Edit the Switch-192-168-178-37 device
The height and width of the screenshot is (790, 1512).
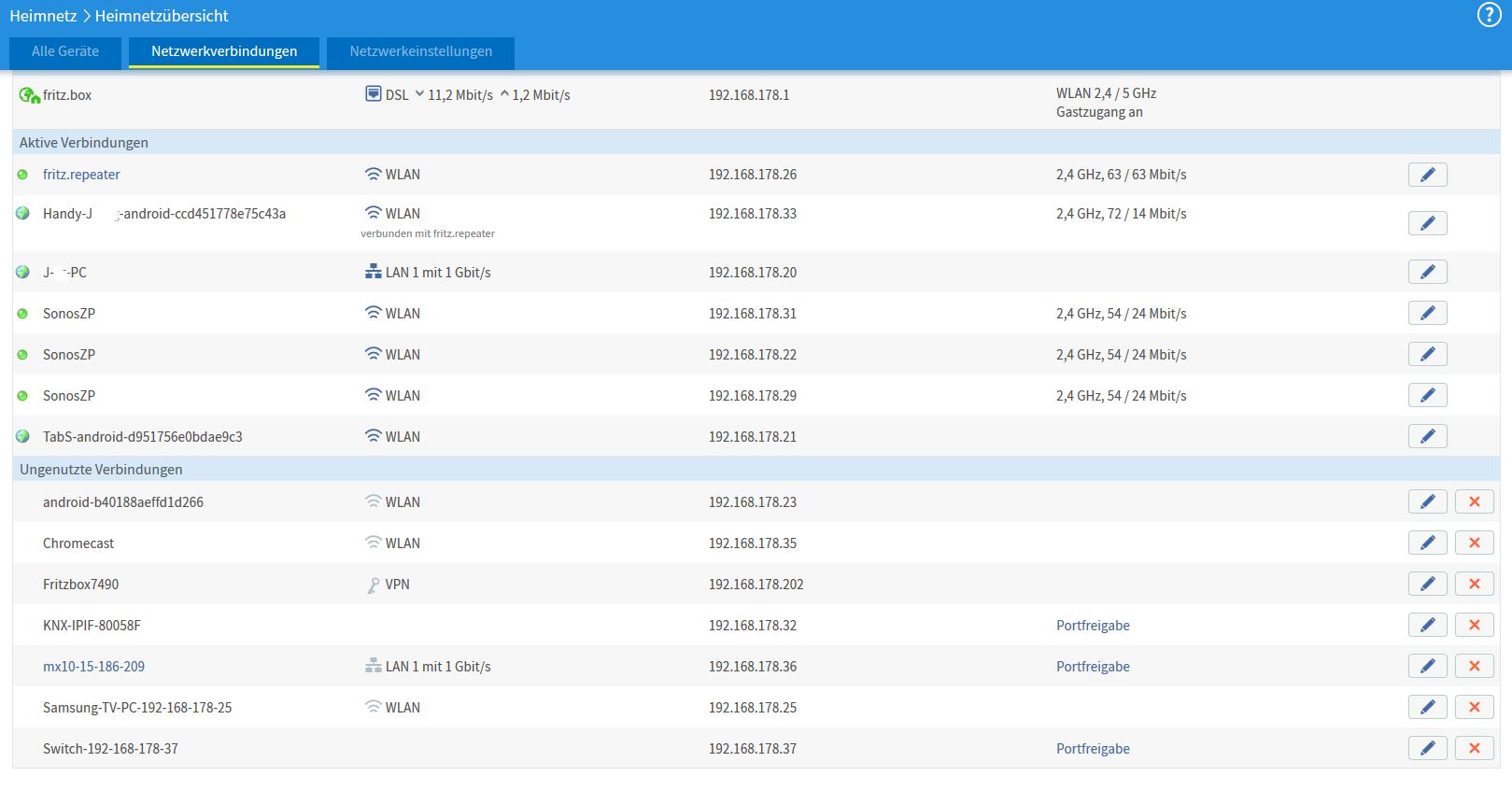[x=1427, y=748]
